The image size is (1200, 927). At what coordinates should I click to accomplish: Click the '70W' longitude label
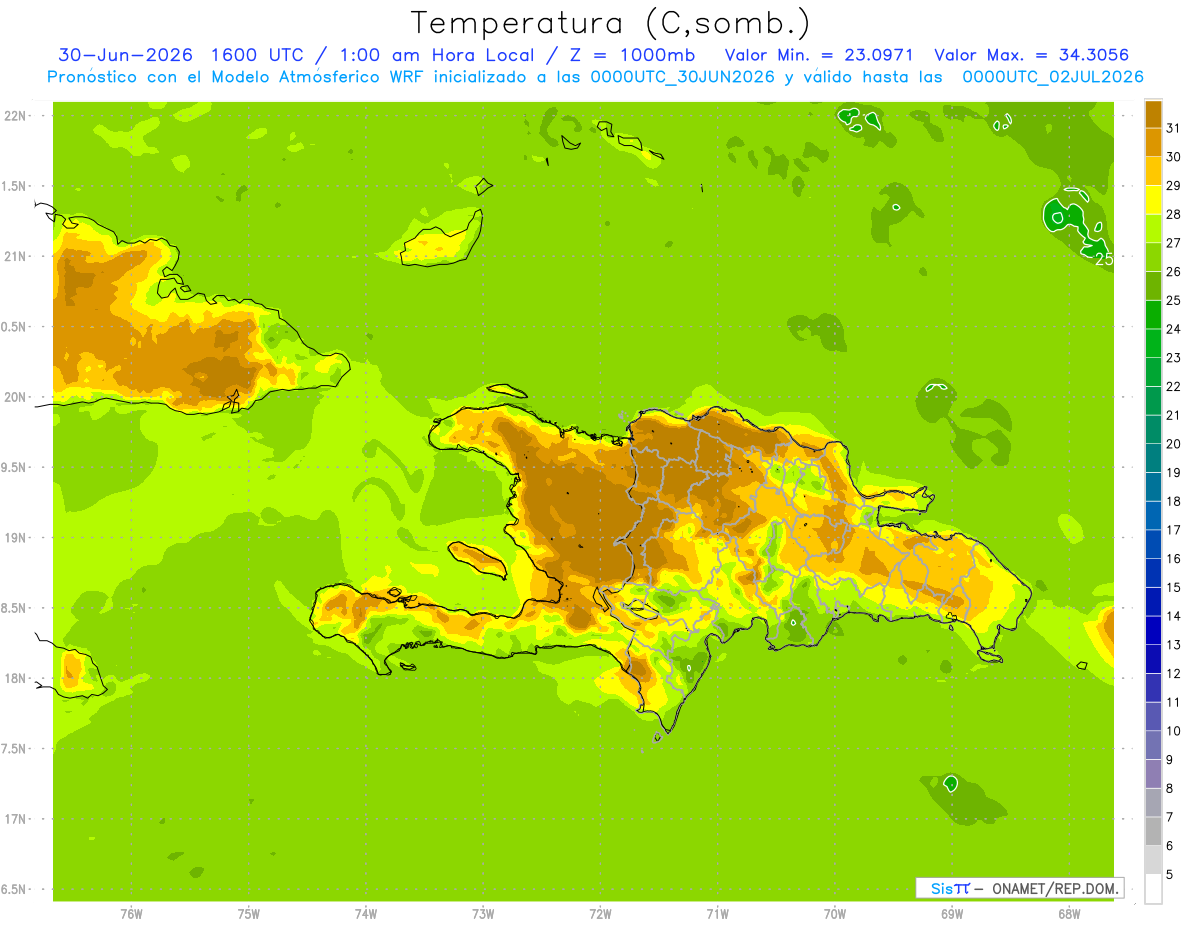(x=835, y=914)
